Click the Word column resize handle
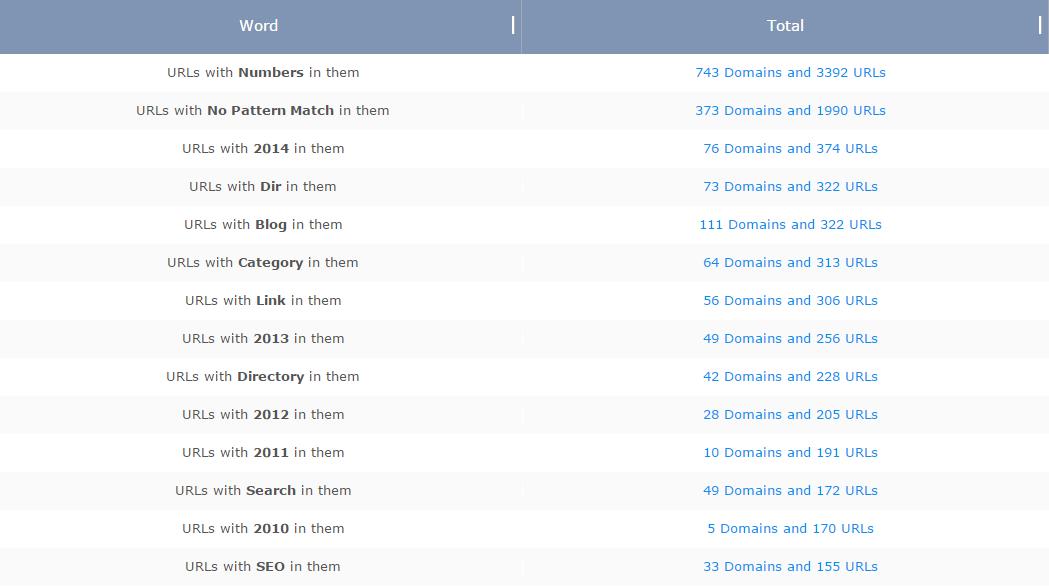Image resolution: width=1049 pixels, height=587 pixels. (513, 25)
